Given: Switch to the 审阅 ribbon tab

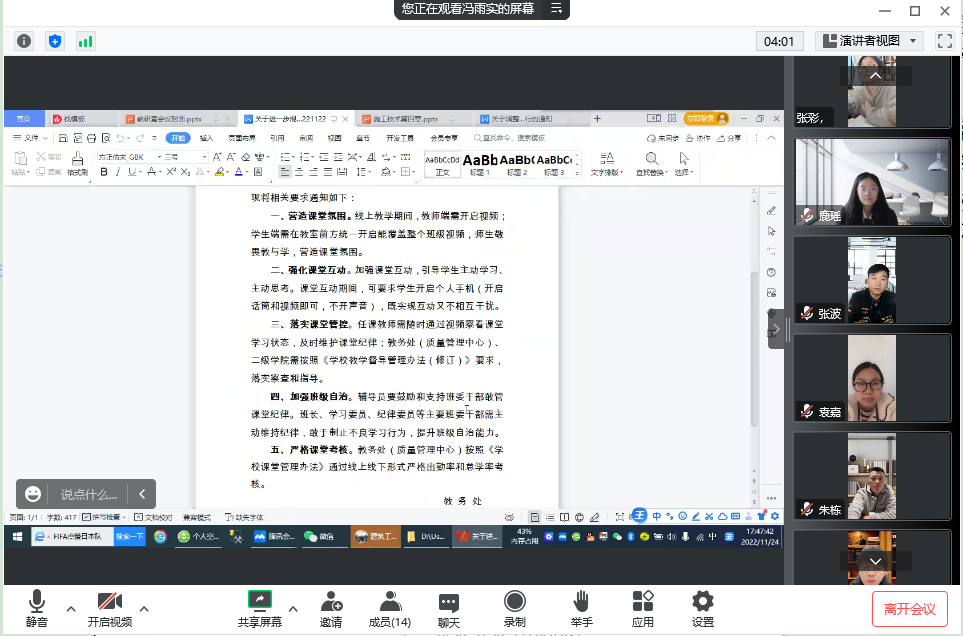Looking at the screenshot, I should point(305,138).
